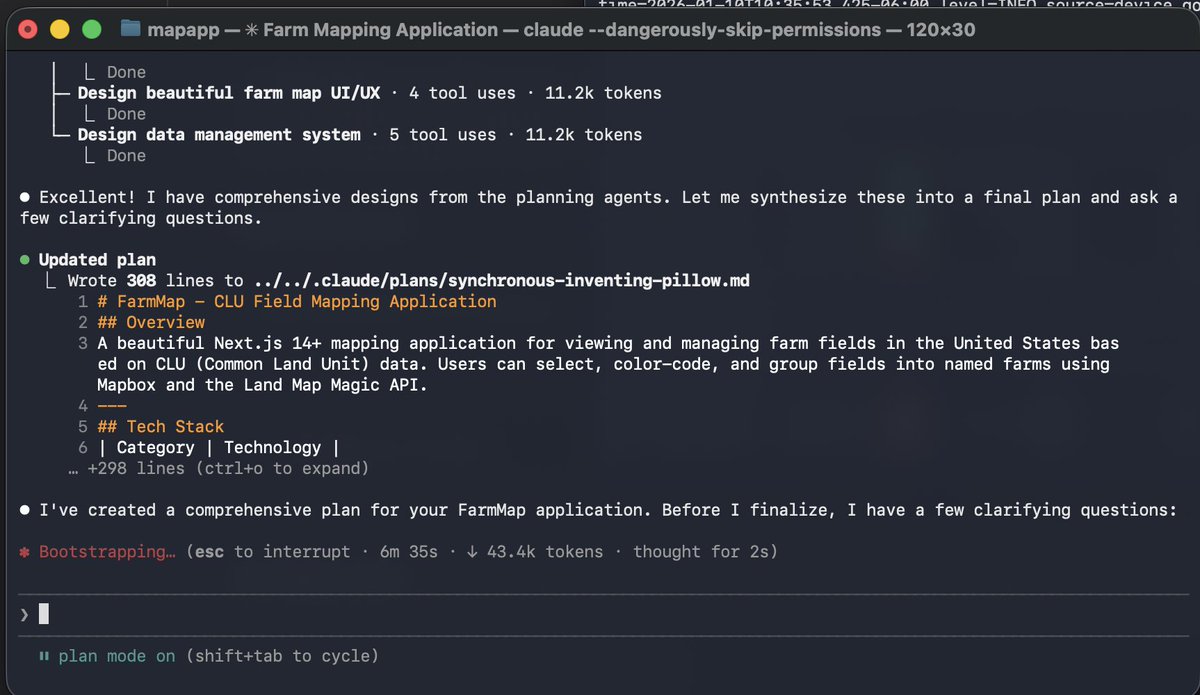Click the '43.4k tokens' counter
1200x695 pixels.
pyautogui.click(x=545, y=552)
